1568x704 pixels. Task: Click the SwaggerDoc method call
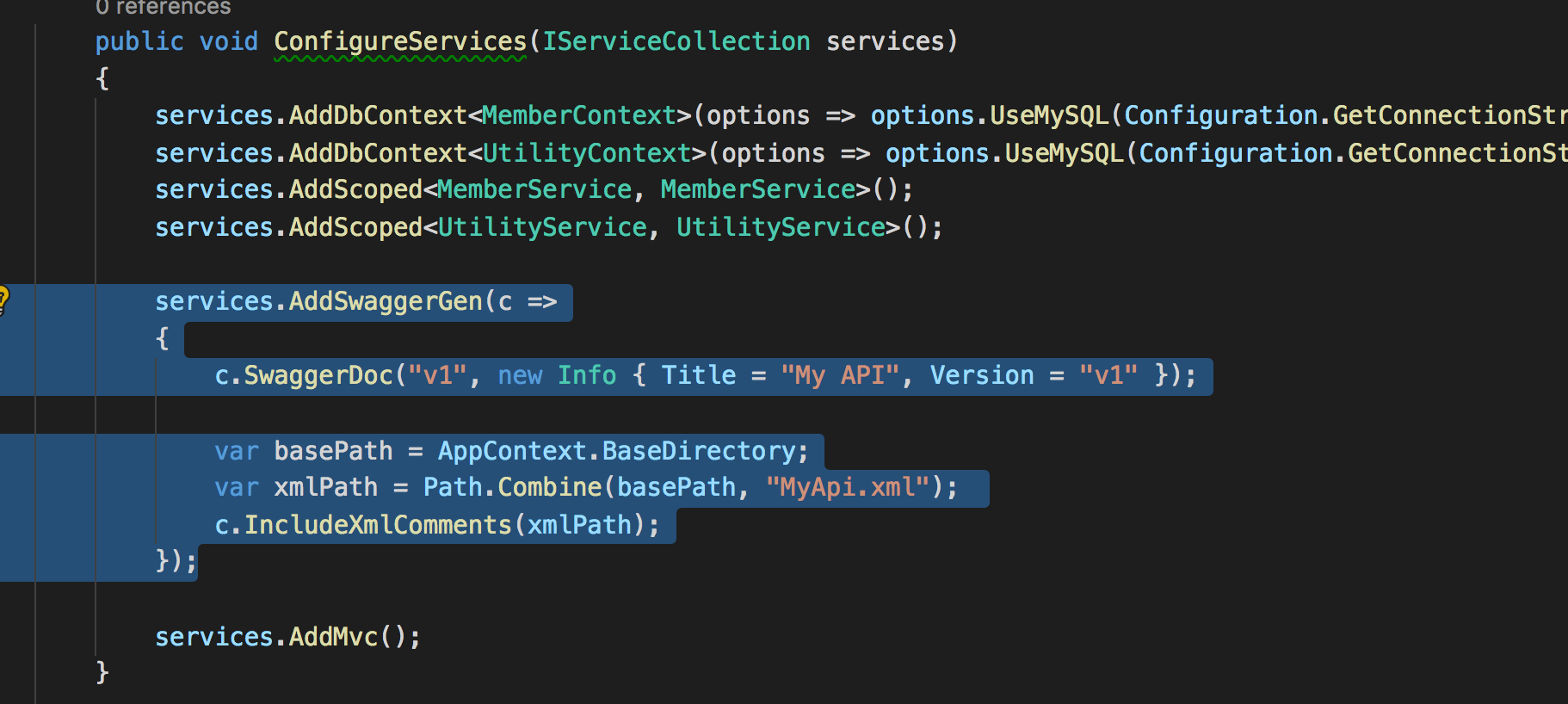pos(318,375)
